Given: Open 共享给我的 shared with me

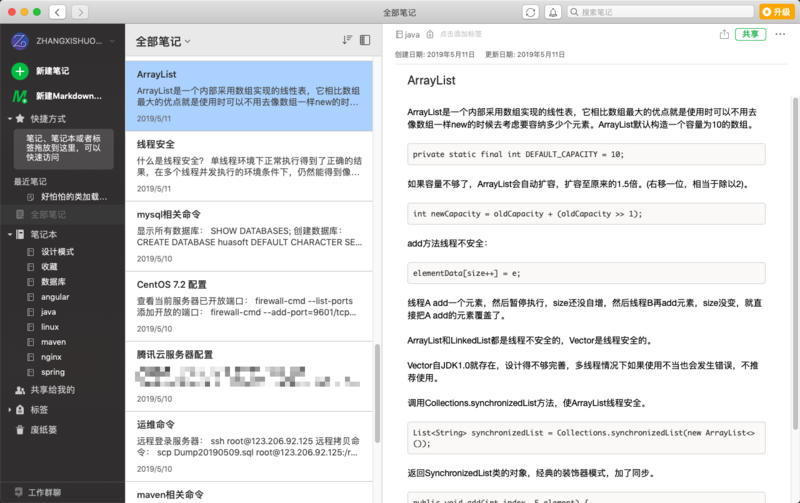Looking at the screenshot, I should [45, 390].
